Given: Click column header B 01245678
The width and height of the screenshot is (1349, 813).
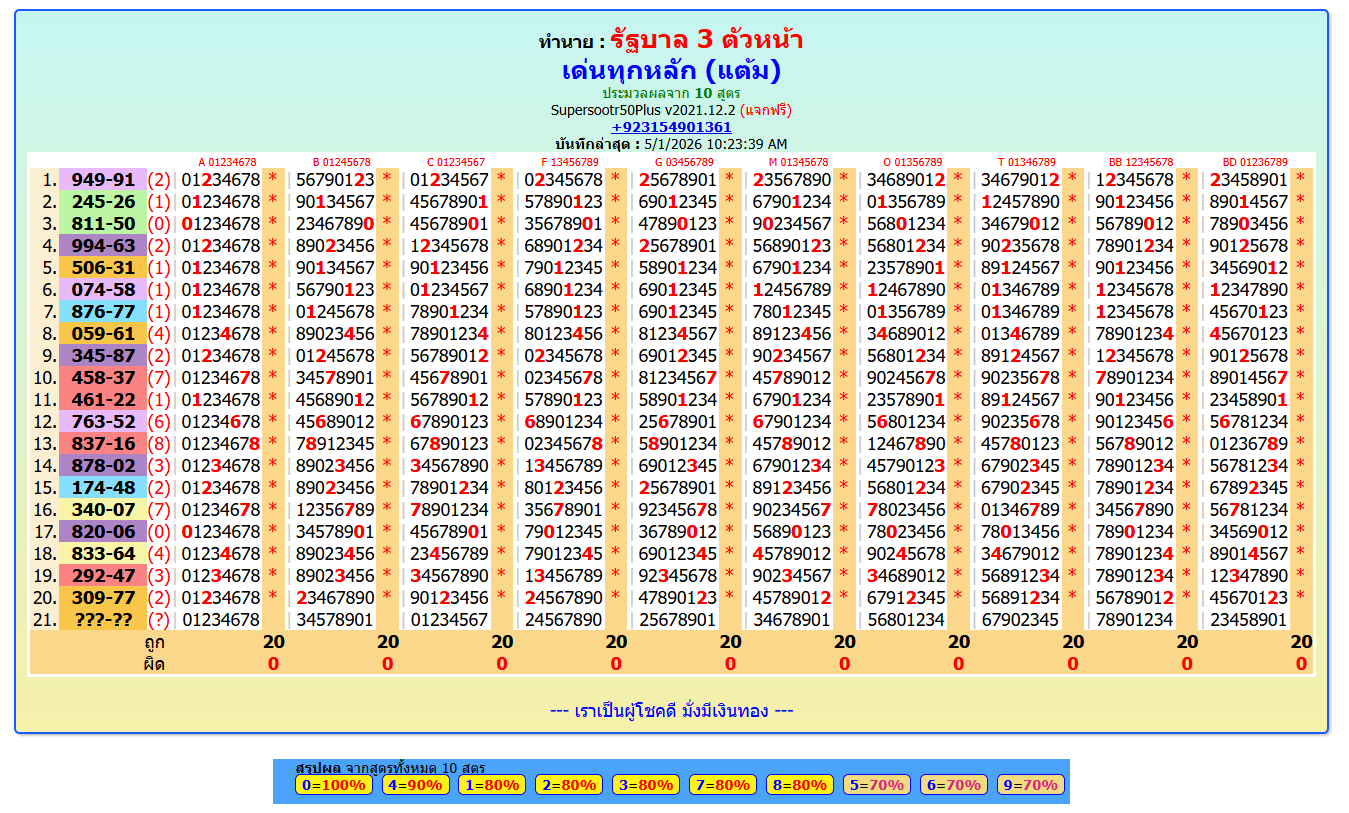Looking at the screenshot, I should point(342,162).
